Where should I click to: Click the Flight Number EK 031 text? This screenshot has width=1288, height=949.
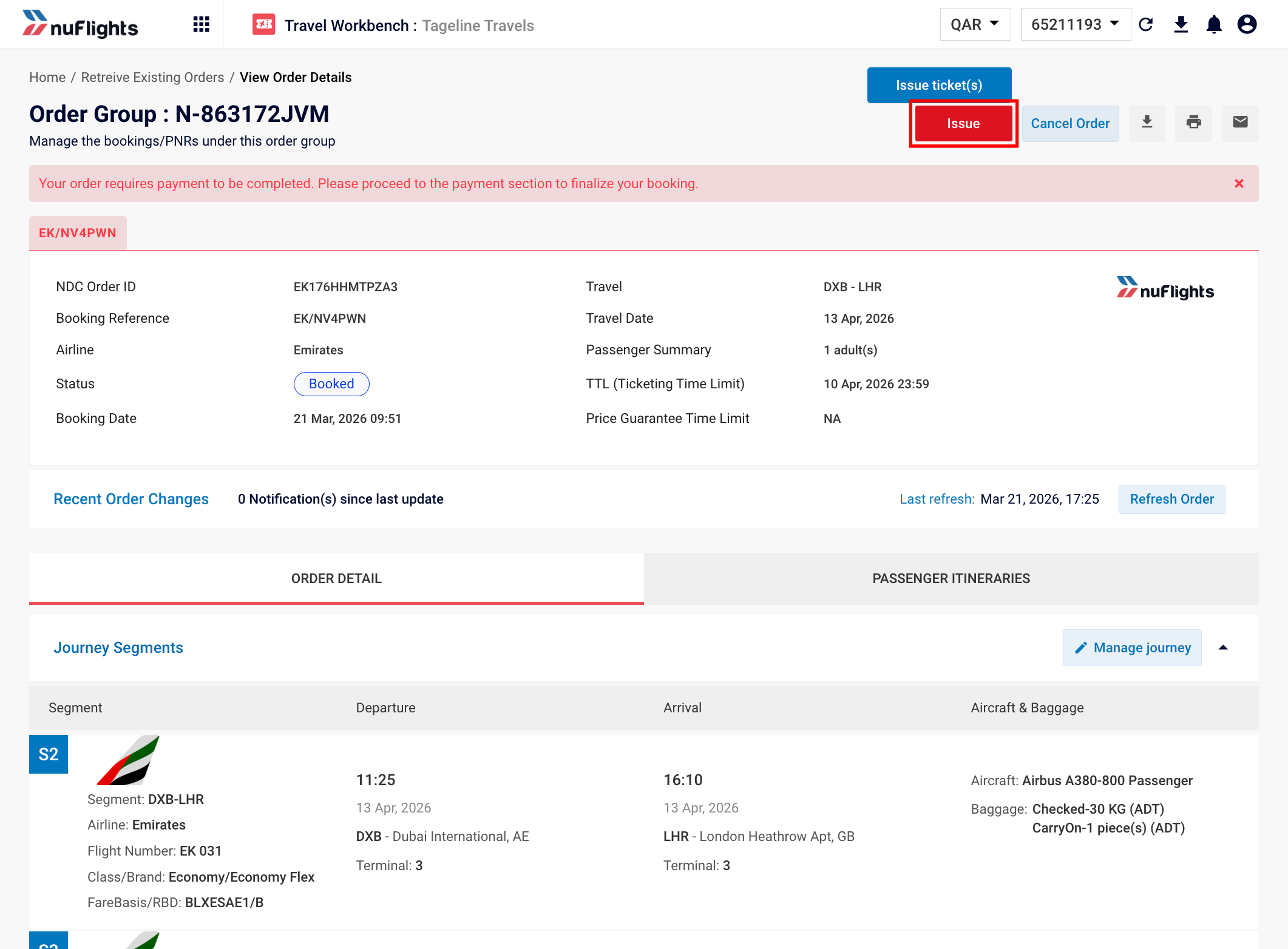coord(154,851)
